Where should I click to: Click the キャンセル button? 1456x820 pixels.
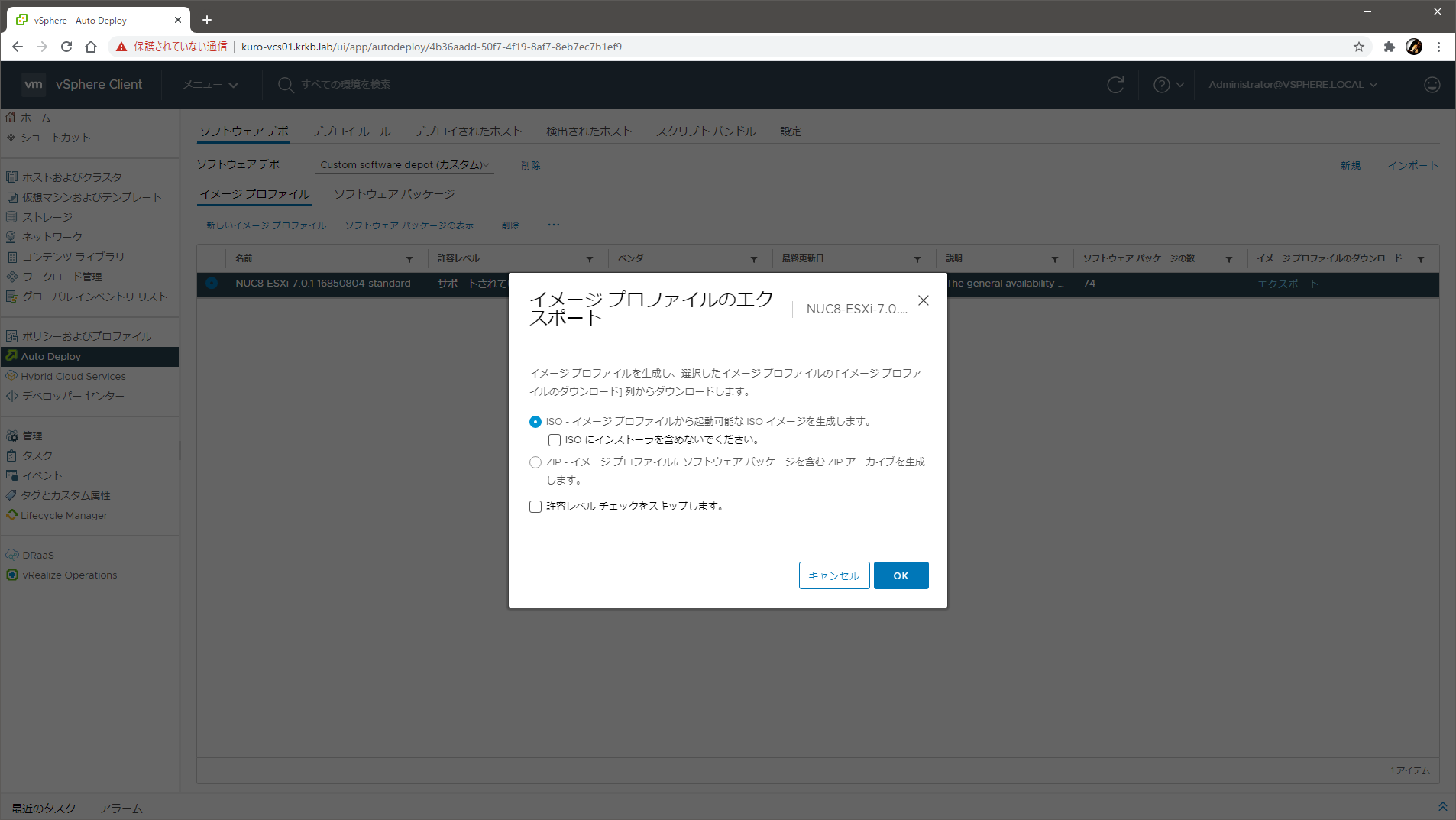coord(833,575)
